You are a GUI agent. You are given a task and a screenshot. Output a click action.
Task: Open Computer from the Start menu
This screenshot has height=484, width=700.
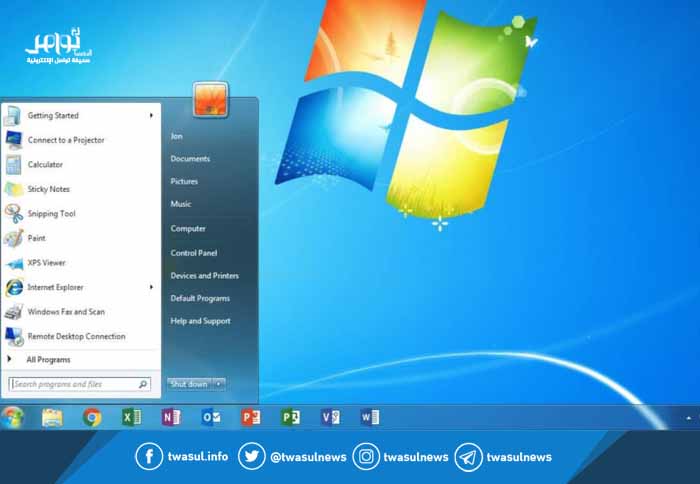pos(188,229)
